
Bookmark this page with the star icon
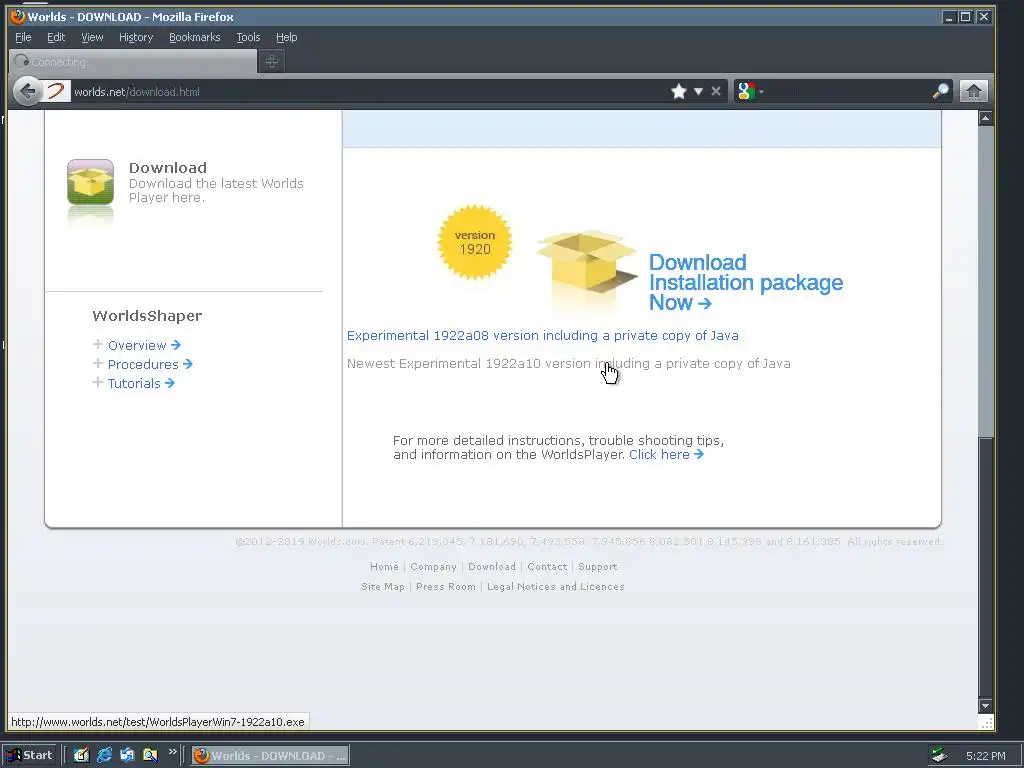(x=679, y=91)
